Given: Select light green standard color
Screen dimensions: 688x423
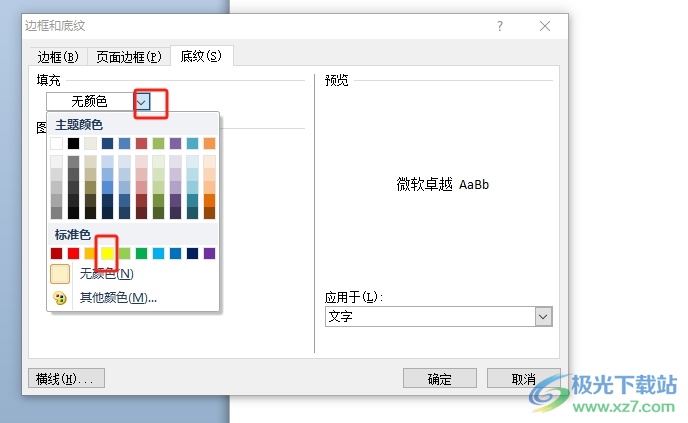Looking at the screenshot, I should coord(124,253).
